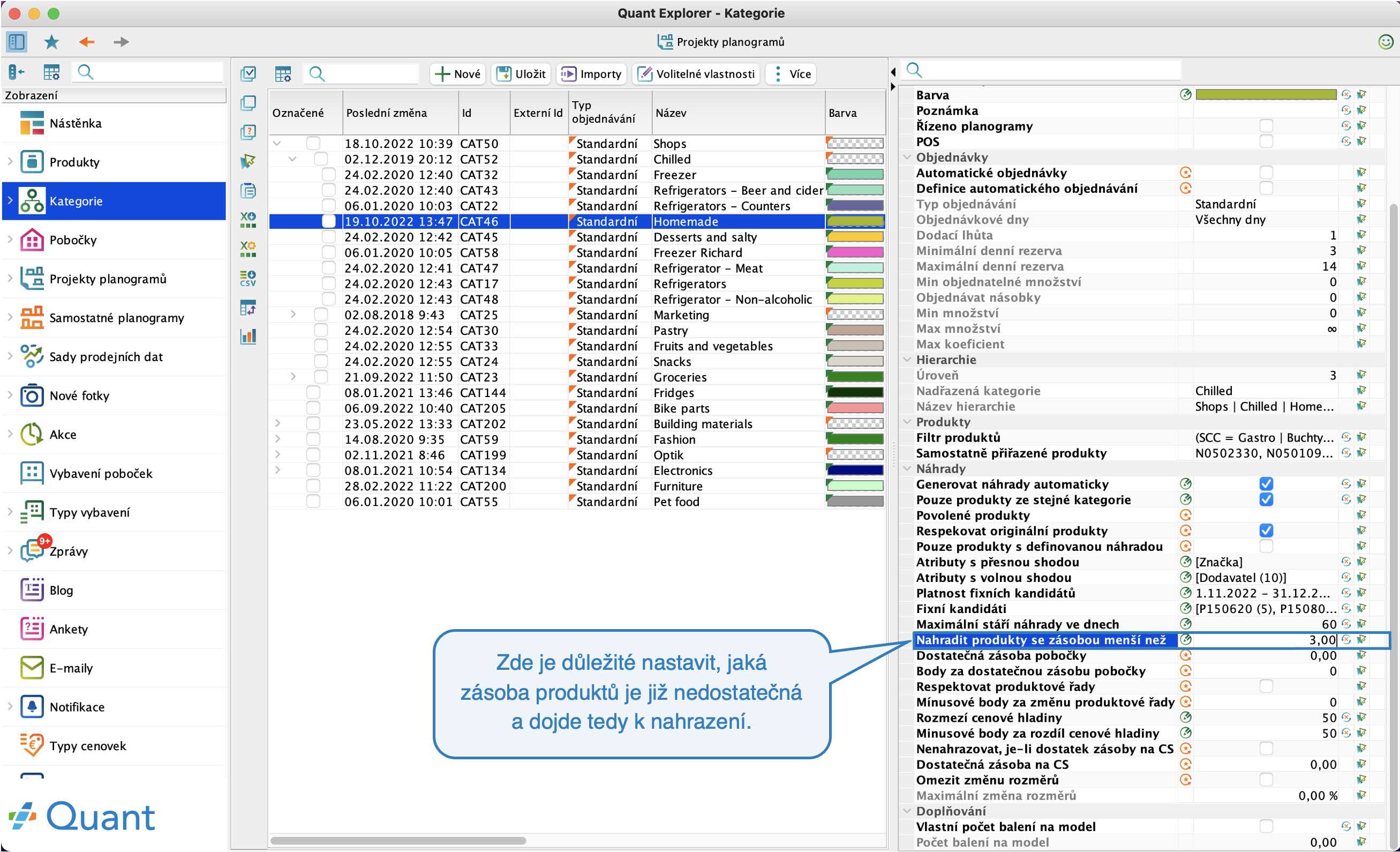Image resolution: width=1400 pixels, height=852 pixels.
Task: Collapse the left navigation menu icon
Action: tap(17, 72)
